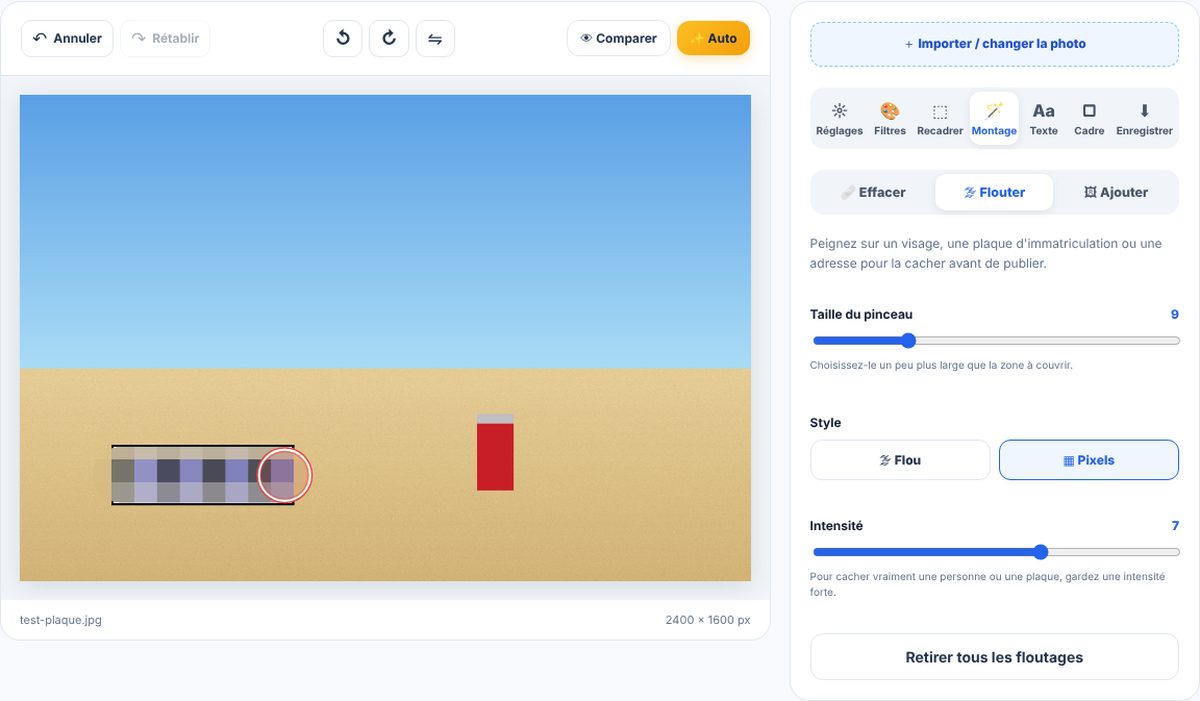The height and width of the screenshot is (701, 1200).
Task: Adjust the Taille du pinceau slider
Action: pyautogui.click(x=995, y=340)
